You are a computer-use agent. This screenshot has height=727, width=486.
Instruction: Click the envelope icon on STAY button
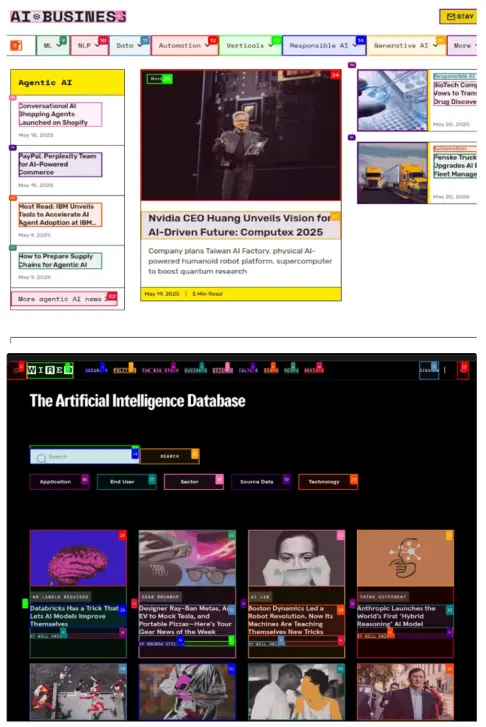coord(451,17)
